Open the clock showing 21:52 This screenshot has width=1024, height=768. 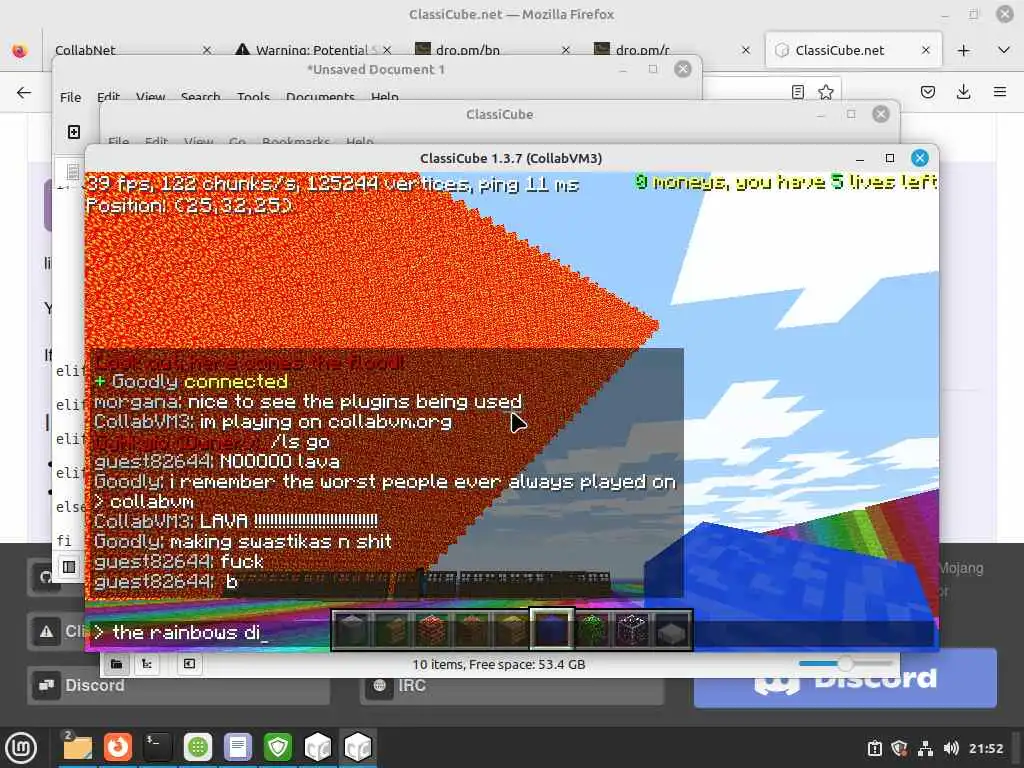coord(986,748)
